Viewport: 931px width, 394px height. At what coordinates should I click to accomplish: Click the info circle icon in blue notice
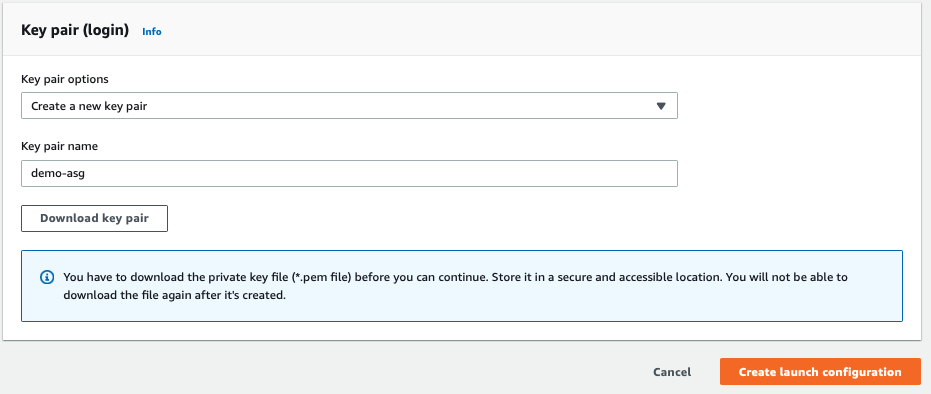46,277
